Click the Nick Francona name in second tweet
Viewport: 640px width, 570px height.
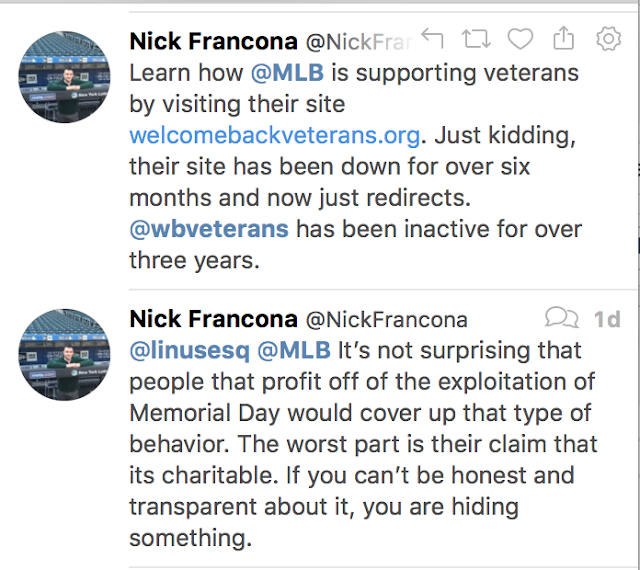(x=213, y=319)
